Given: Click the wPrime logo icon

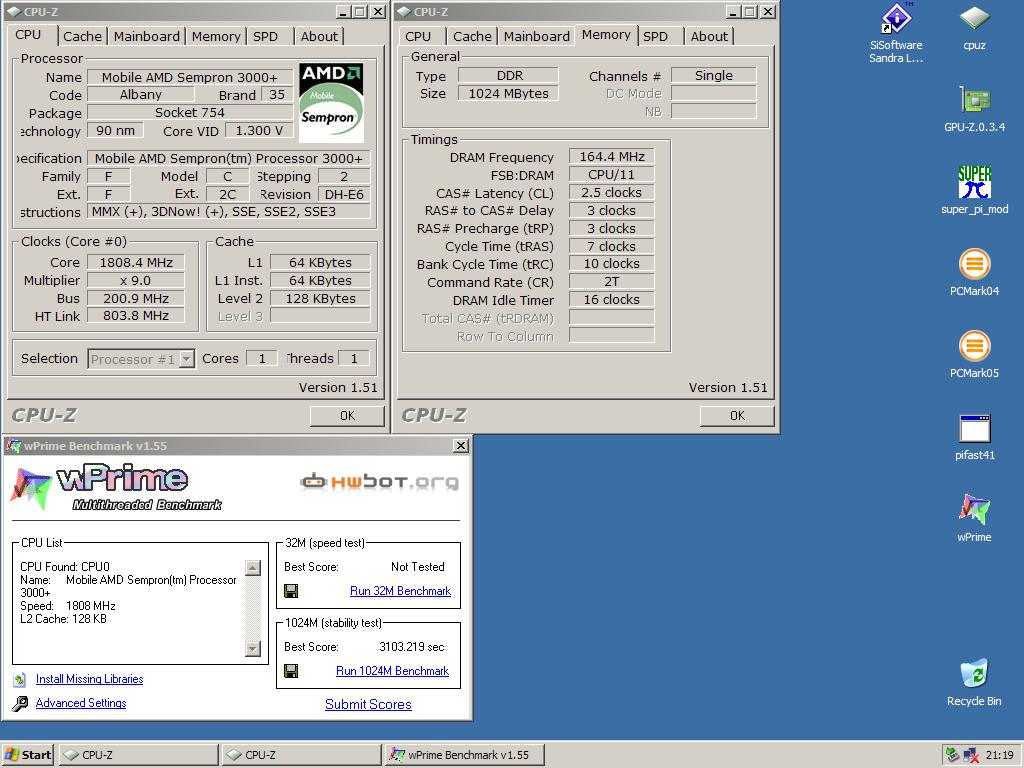Looking at the screenshot, I should 31,488.
